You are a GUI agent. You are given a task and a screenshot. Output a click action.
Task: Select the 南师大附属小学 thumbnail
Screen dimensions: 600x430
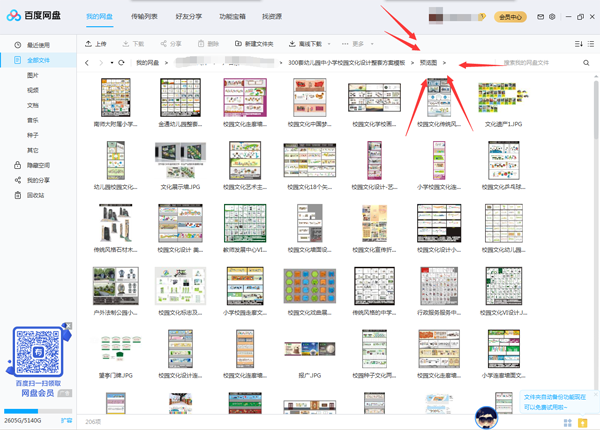click(x=116, y=98)
